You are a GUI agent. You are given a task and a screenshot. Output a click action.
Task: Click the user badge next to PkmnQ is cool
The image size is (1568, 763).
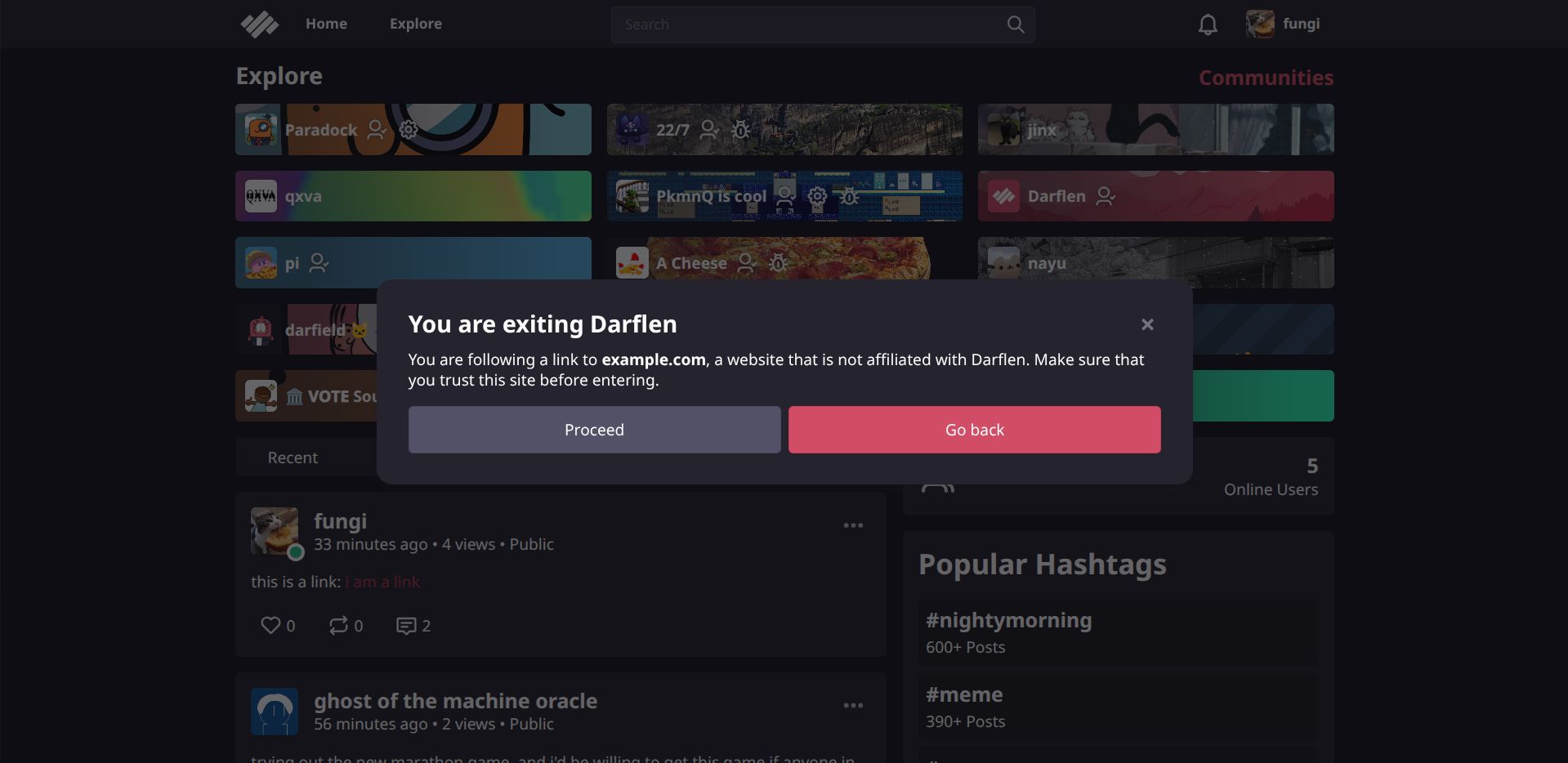coord(785,196)
